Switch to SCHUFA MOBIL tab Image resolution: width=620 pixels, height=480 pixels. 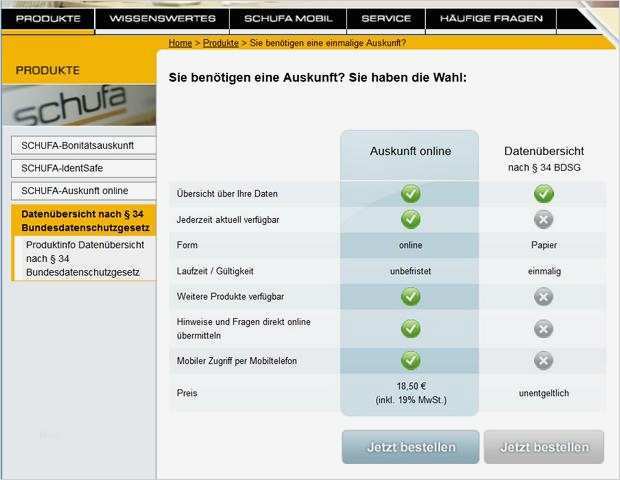(288, 19)
